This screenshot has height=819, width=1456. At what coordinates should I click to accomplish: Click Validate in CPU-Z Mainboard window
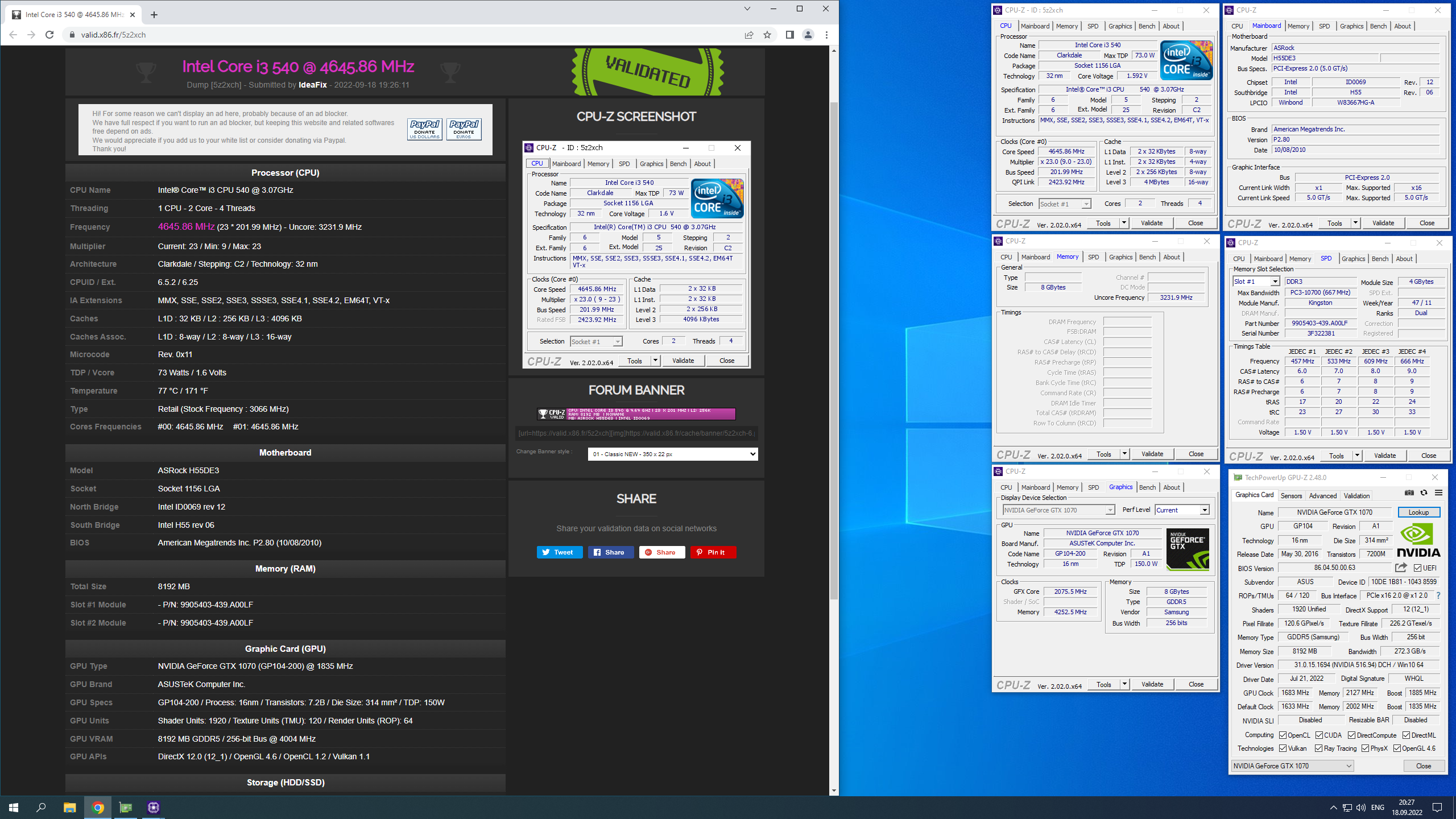click(1383, 223)
